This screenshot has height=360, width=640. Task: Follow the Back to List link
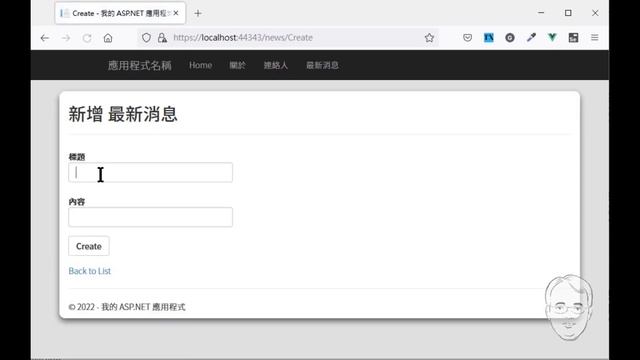pyautogui.click(x=90, y=271)
